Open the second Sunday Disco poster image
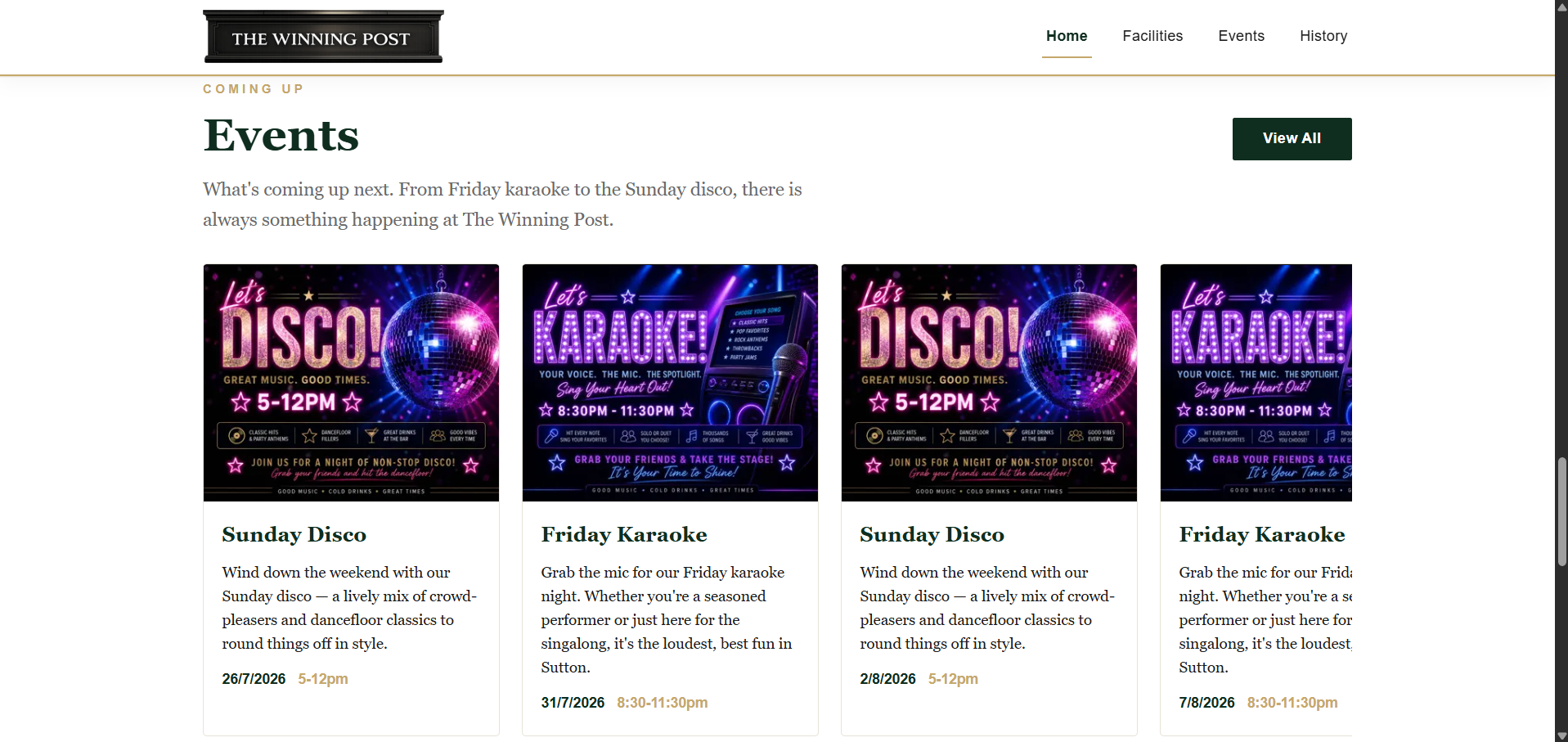This screenshot has width=1568, height=742. (989, 382)
